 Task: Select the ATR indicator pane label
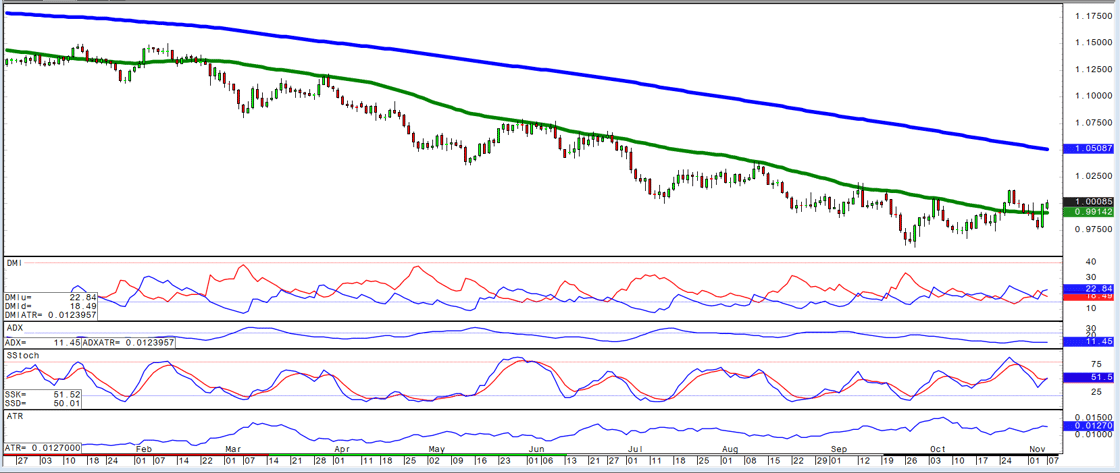coord(15,414)
